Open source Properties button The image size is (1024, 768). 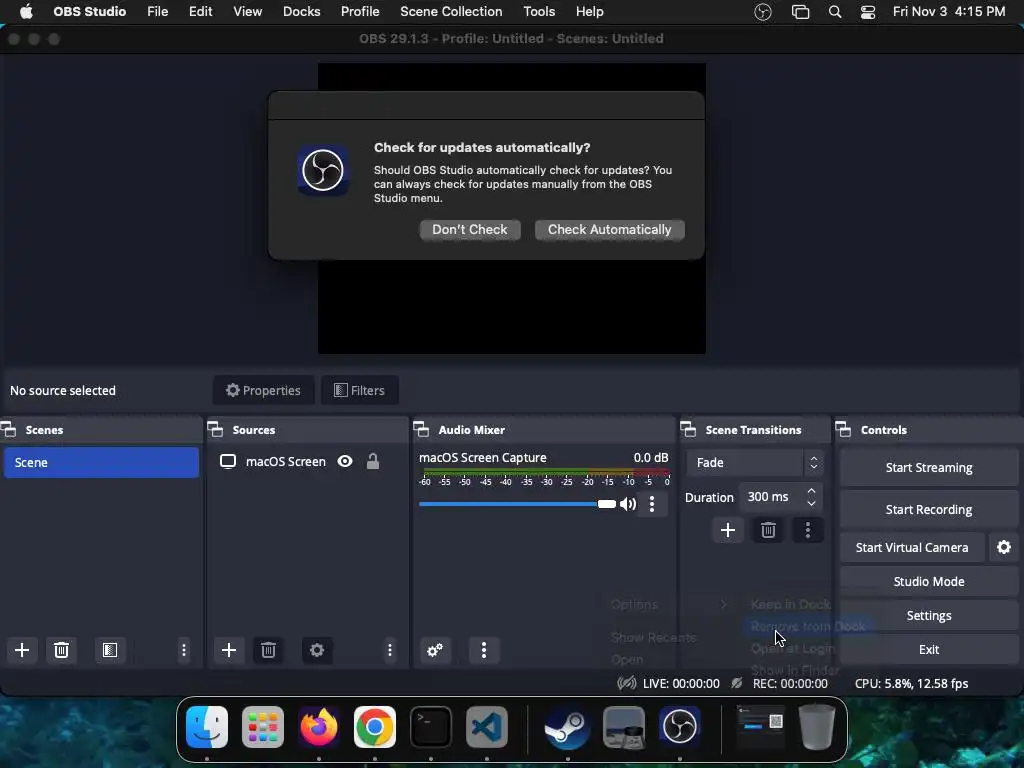(x=263, y=391)
